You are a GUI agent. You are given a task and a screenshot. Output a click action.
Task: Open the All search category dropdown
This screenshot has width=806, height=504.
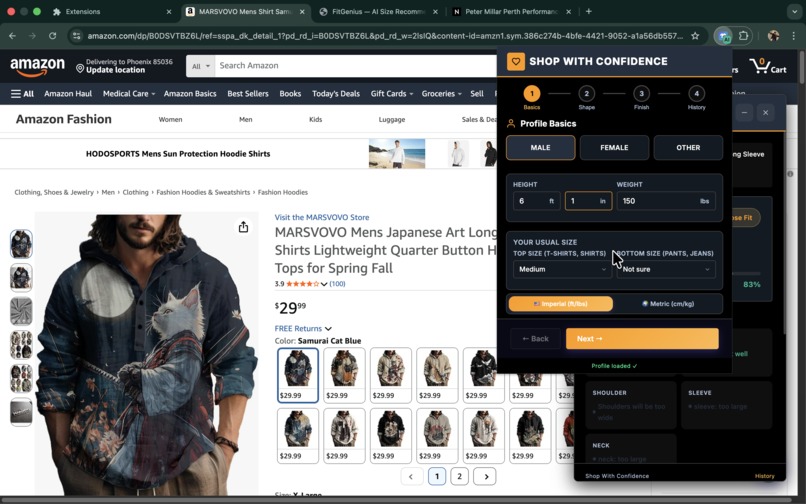(200, 66)
